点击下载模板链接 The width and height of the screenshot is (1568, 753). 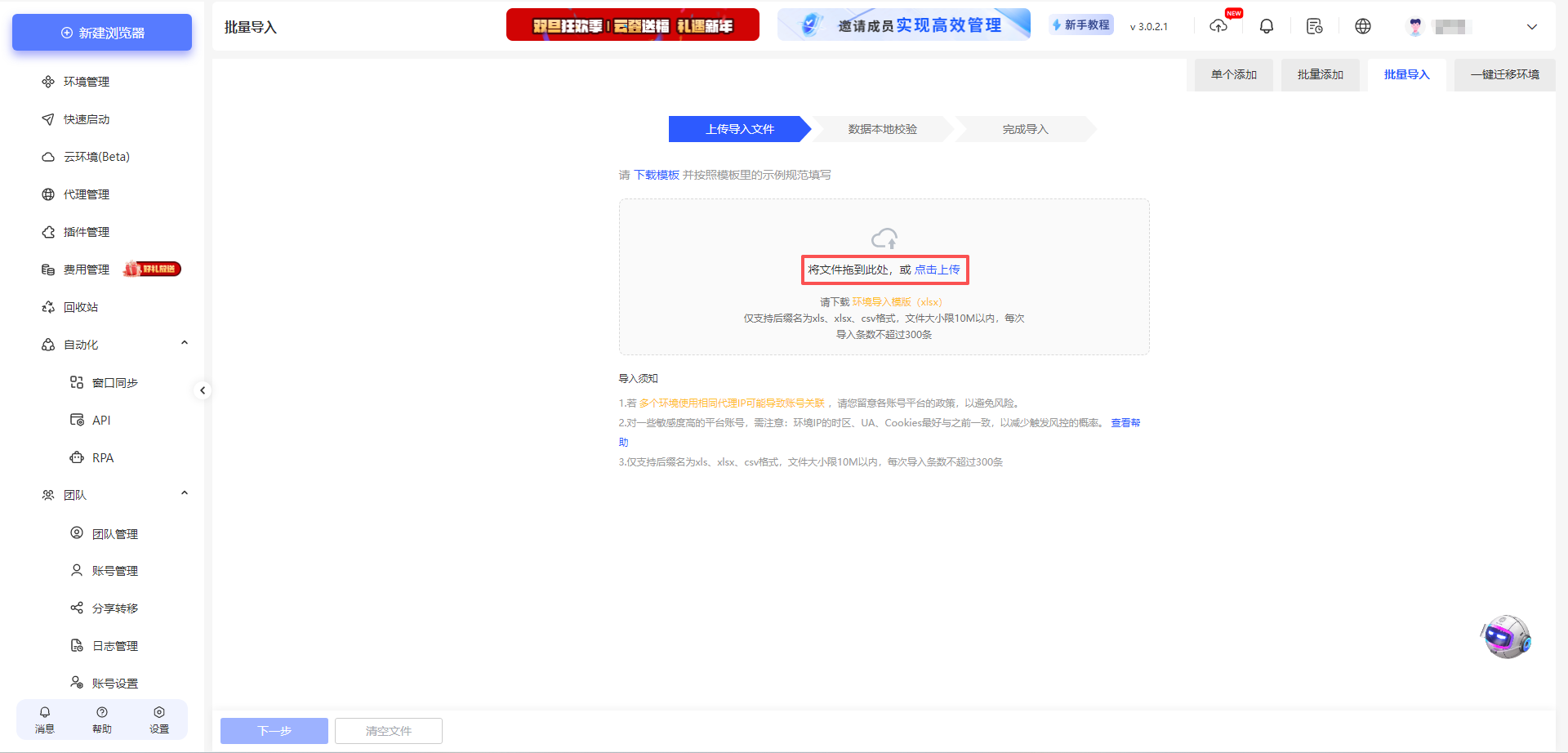point(656,174)
